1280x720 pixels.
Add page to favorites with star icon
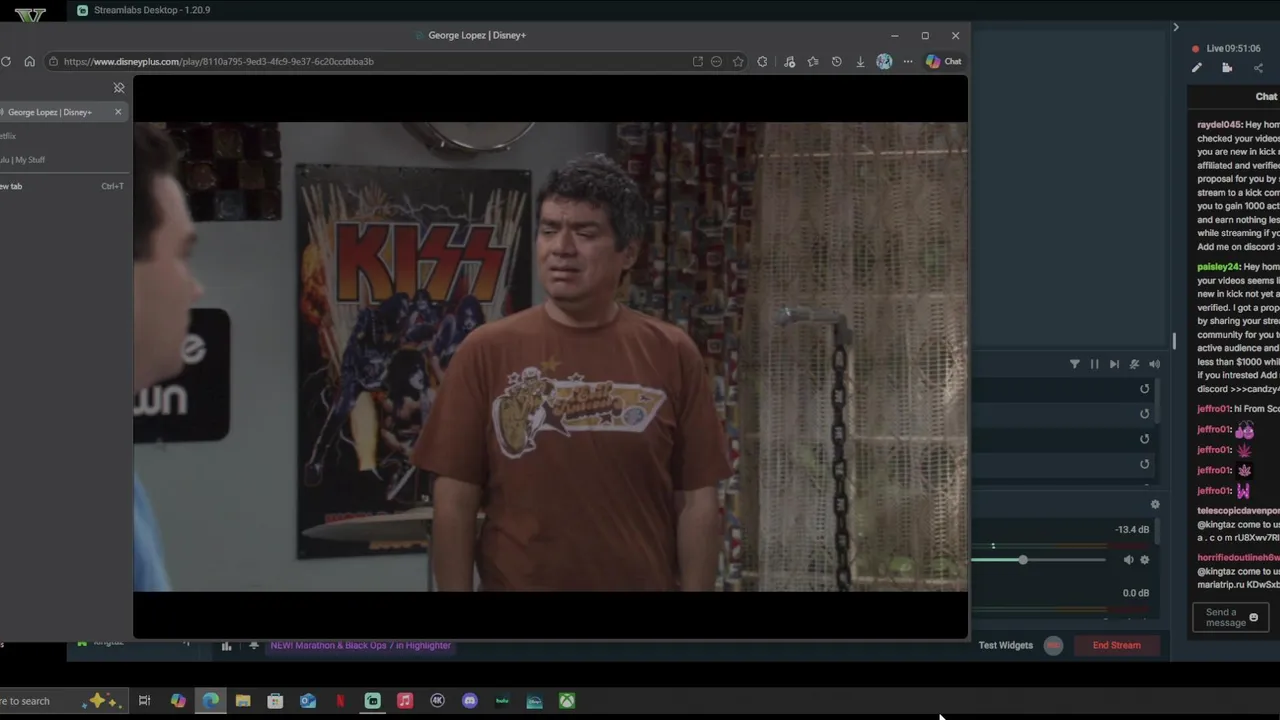click(x=738, y=61)
